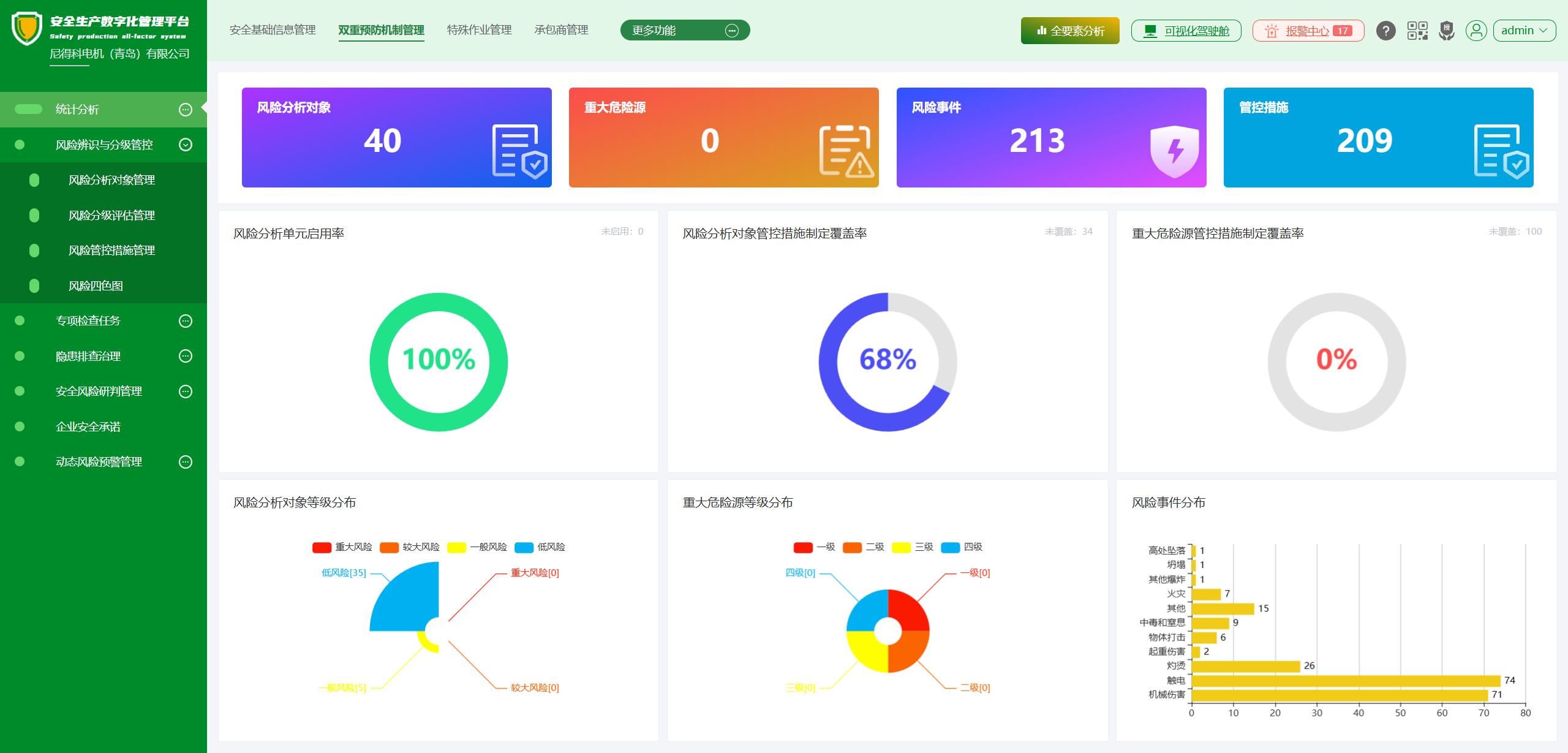Viewport: 1568px width, 753px height.
Task: Click the authorization shield badge icon
Action: point(1447,31)
